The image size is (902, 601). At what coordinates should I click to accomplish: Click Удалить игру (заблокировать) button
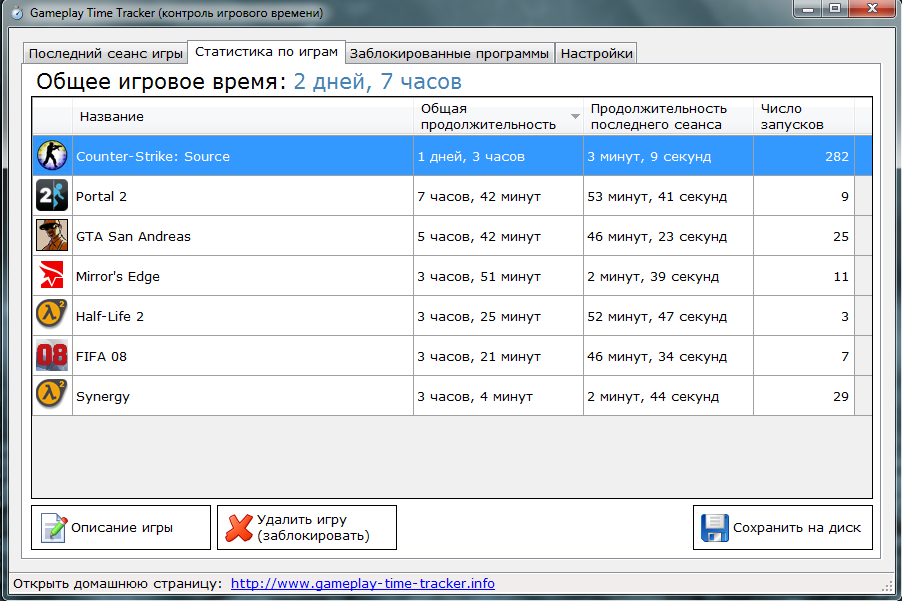pyautogui.click(x=307, y=527)
